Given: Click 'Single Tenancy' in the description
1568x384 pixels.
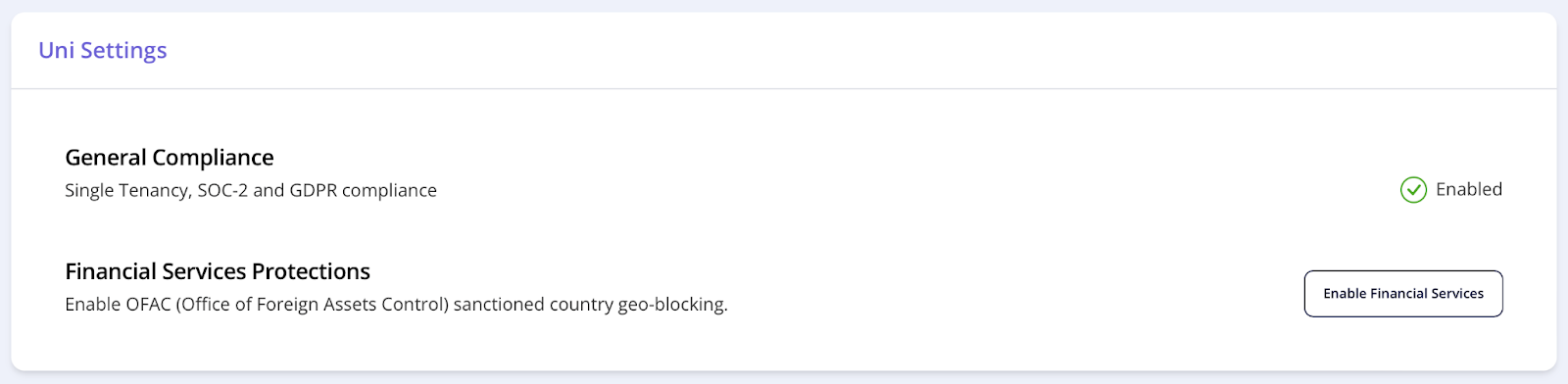Looking at the screenshot, I should [126, 191].
